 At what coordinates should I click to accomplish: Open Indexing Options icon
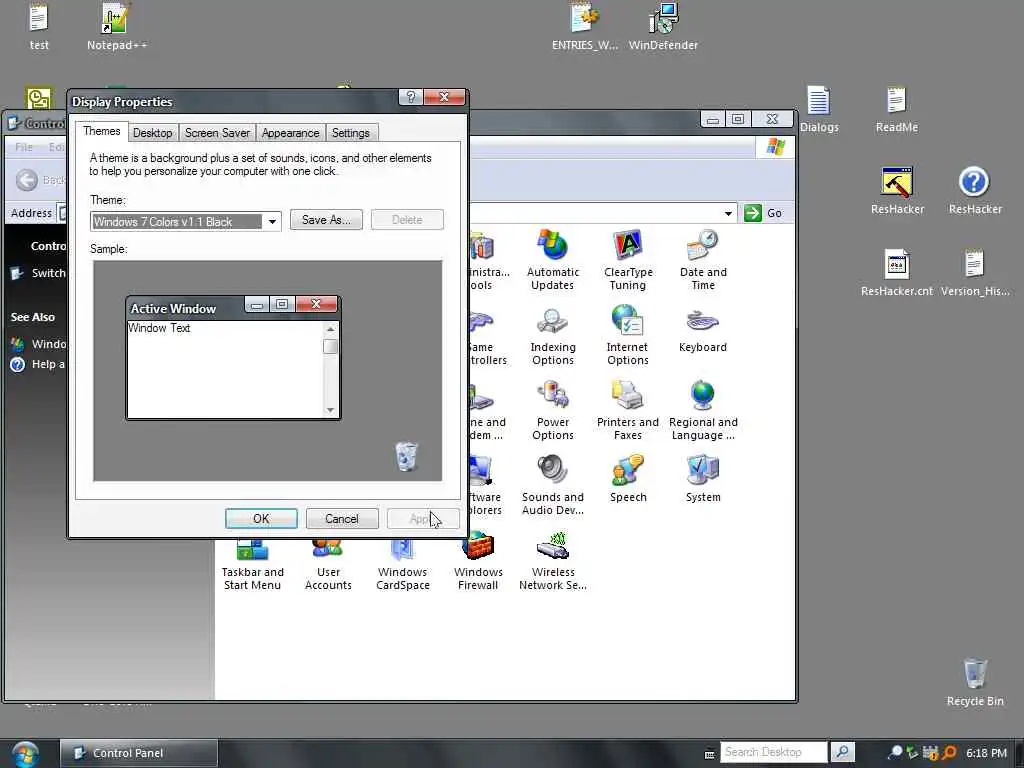tap(552, 336)
